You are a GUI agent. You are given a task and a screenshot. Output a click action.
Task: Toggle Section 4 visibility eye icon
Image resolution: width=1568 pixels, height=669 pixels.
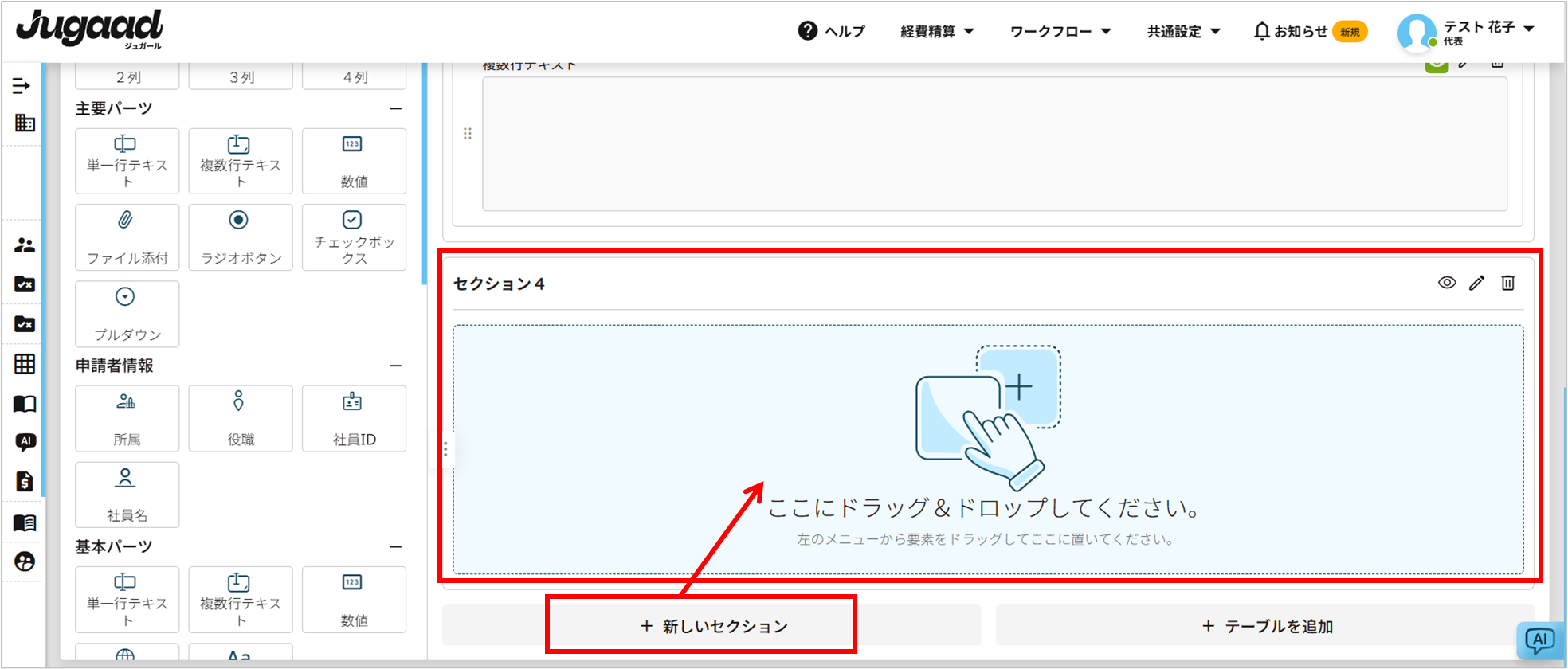point(1446,283)
